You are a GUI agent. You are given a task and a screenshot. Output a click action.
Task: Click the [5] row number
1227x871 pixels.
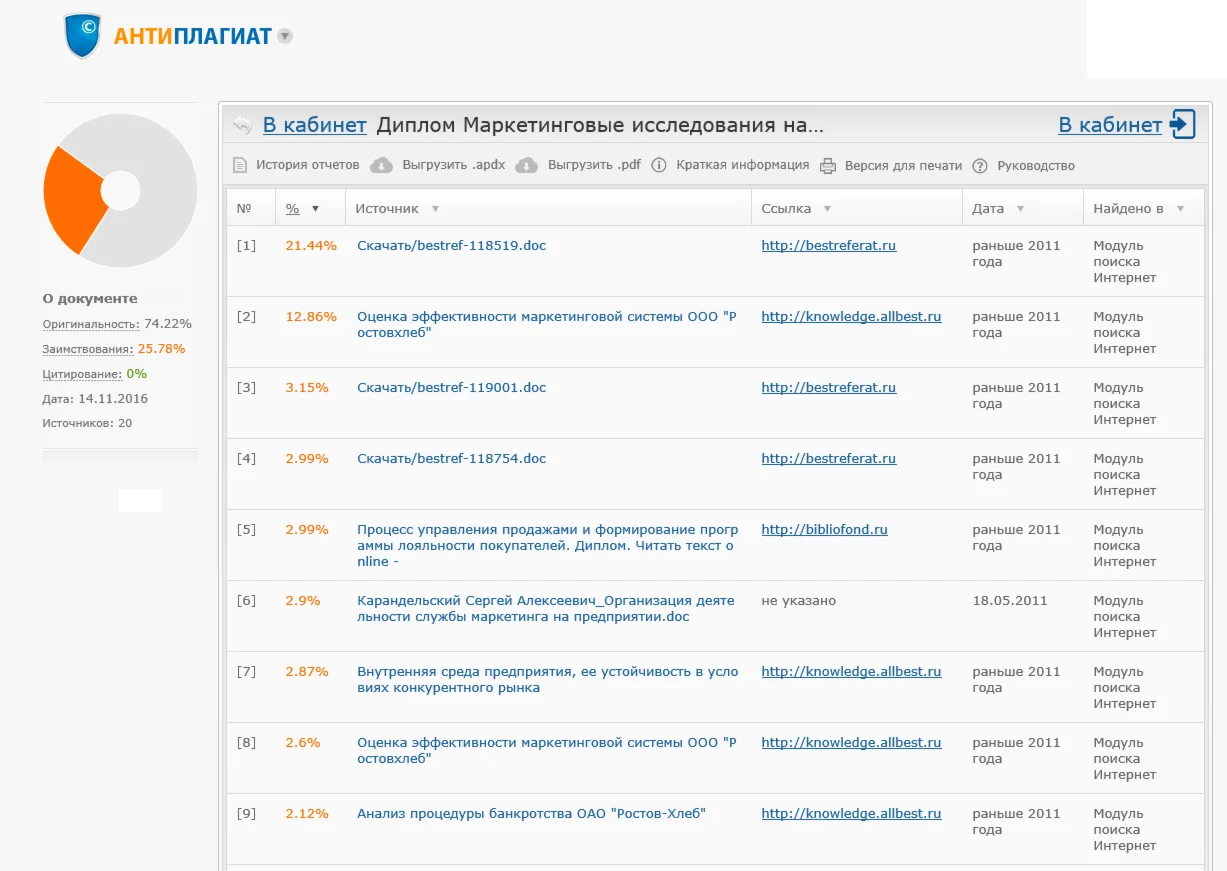246,529
